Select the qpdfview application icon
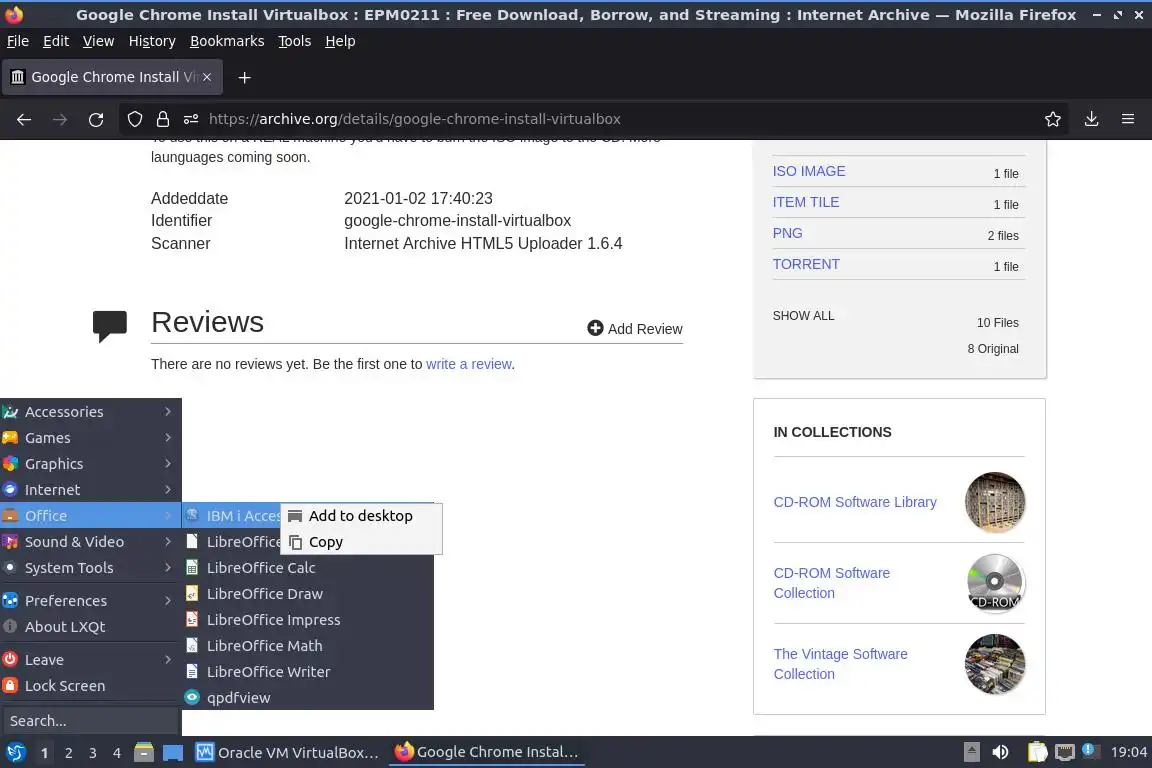The image size is (1152, 768). pos(192,697)
